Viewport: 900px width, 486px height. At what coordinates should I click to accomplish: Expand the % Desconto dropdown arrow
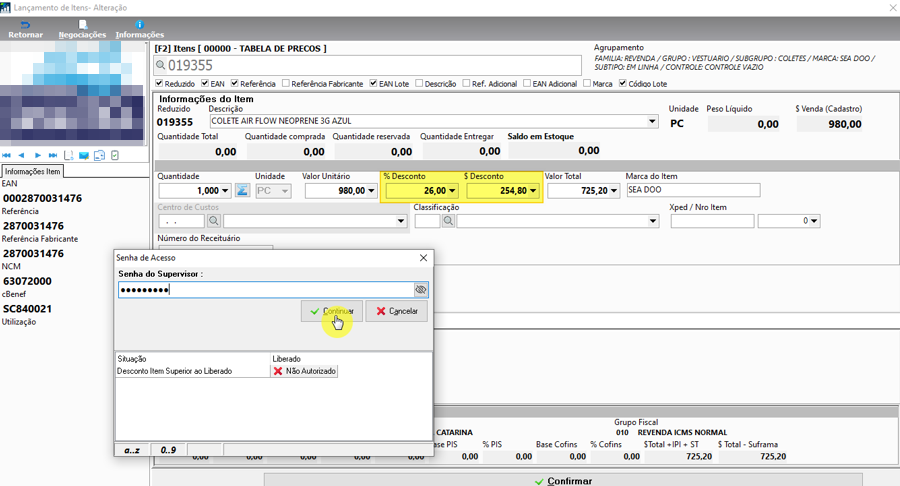pyautogui.click(x=452, y=190)
